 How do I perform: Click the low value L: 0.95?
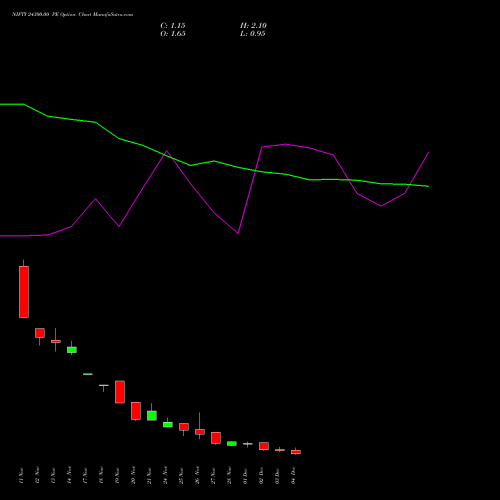[253, 34]
